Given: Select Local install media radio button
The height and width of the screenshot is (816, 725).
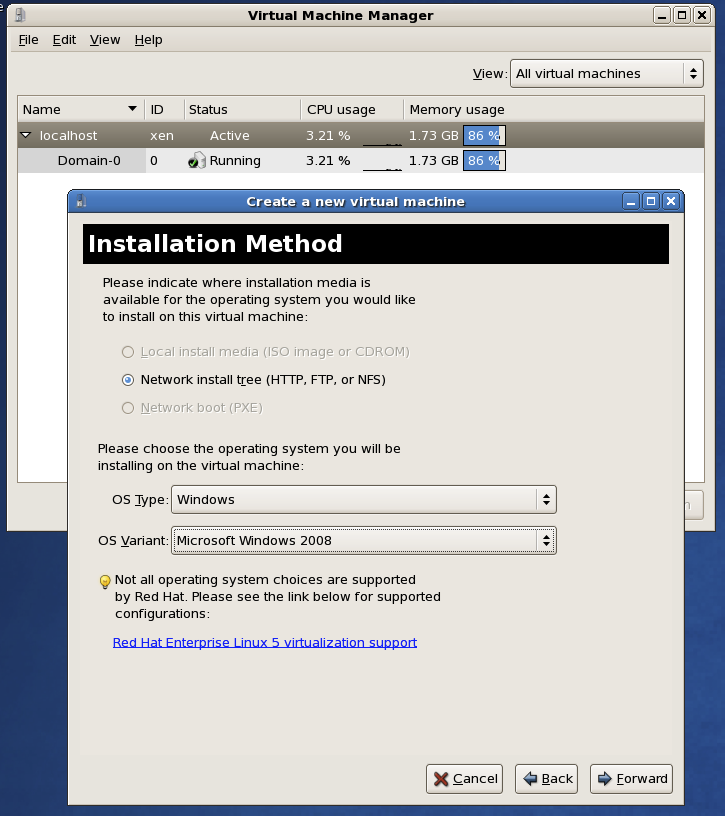Looking at the screenshot, I should coord(127,352).
